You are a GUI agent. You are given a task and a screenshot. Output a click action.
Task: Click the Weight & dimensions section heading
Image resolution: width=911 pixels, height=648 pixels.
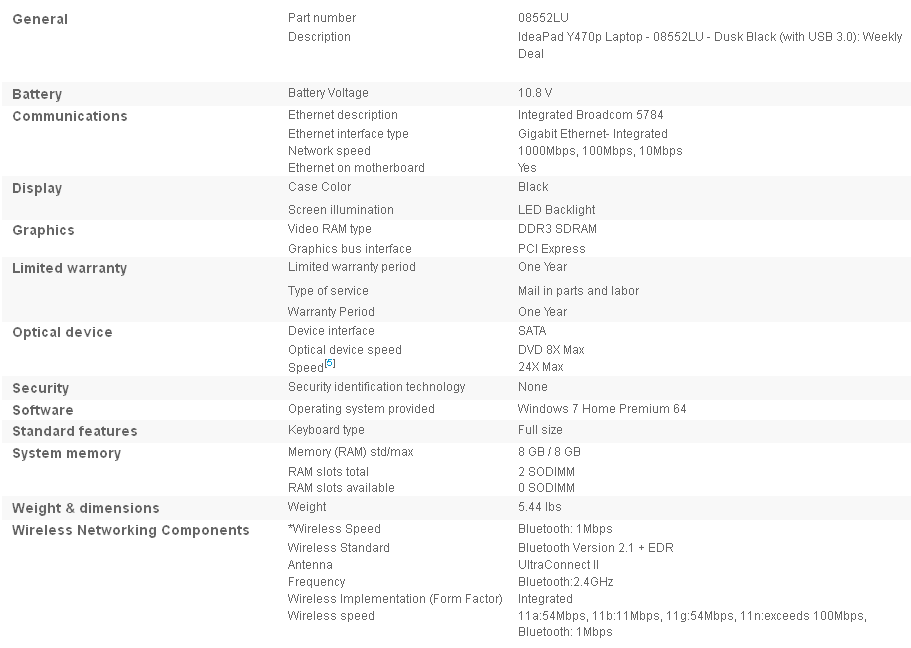pyautogui.click(x=86, y=508)
